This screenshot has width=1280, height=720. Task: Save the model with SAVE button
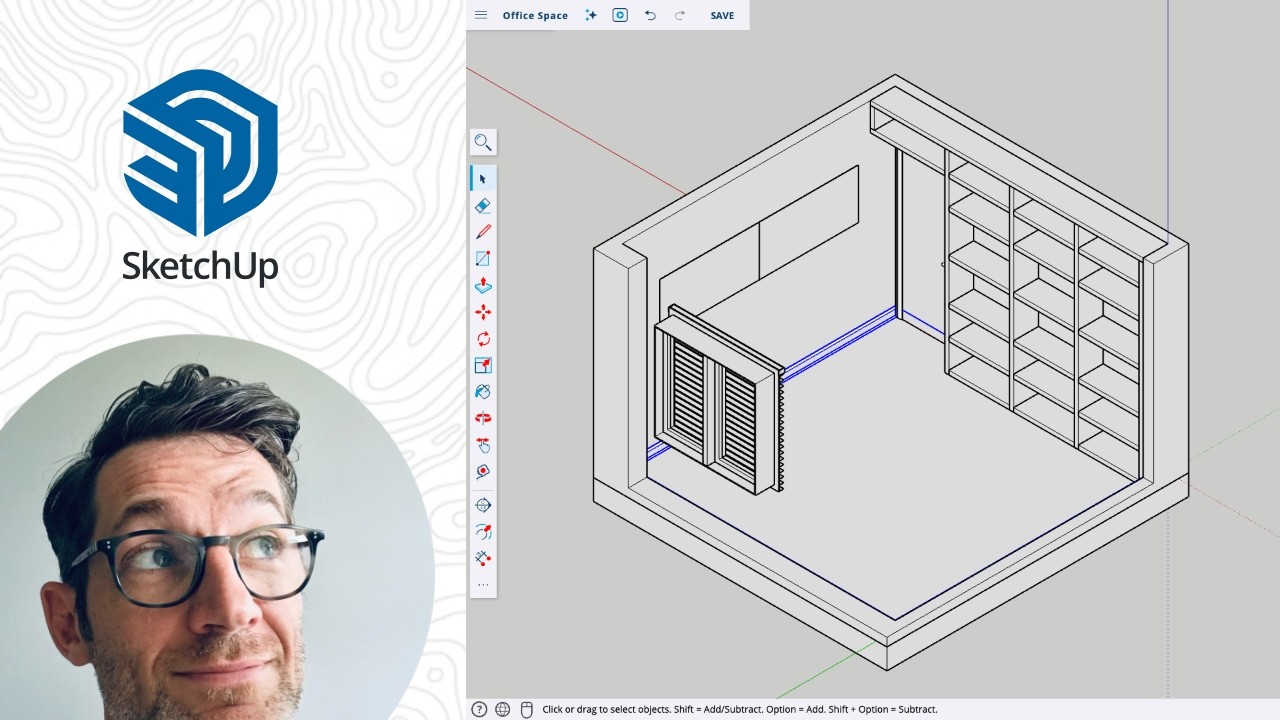(x=722, y=15)
